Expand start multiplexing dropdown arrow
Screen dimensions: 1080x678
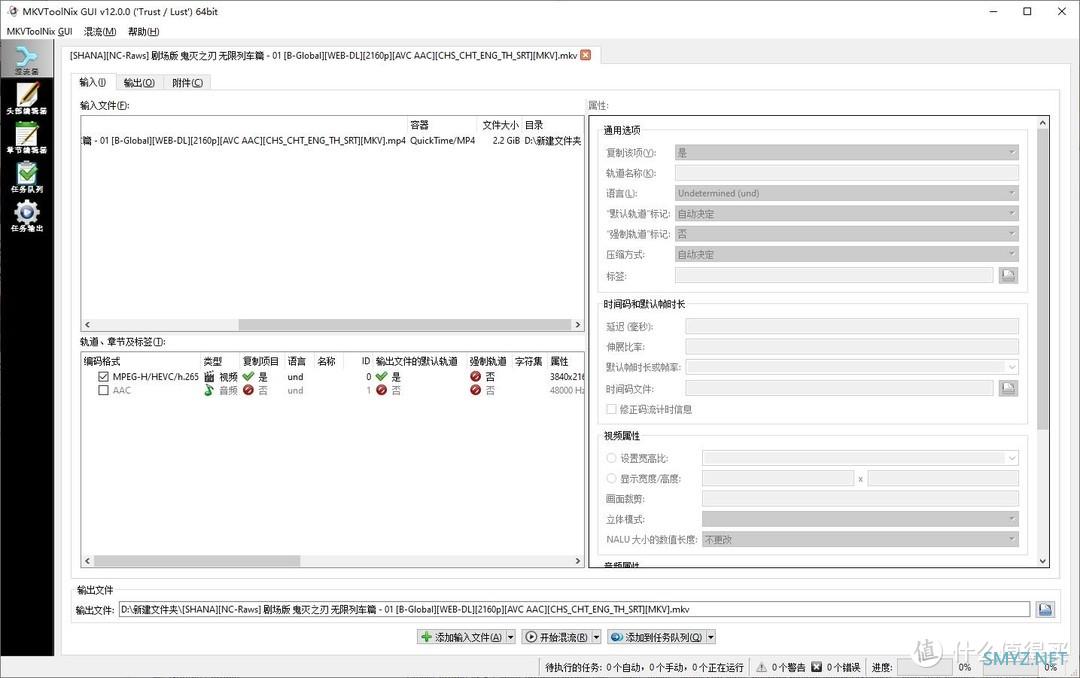pyautogui.click(x=596, y=637)
